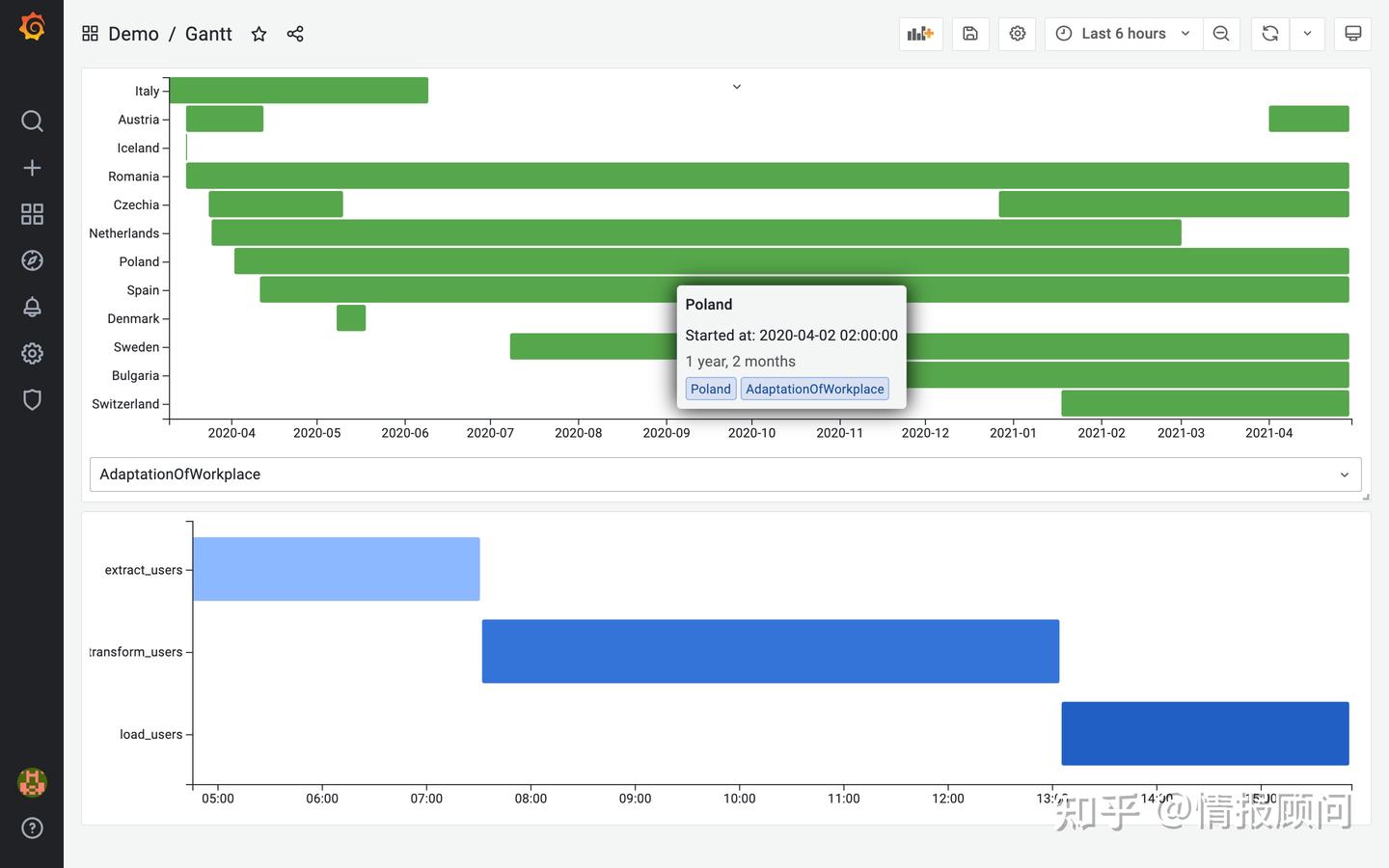1389x868 pixels.
Task: Open the Last 6 hours time picker
Action: click(1122, 34)
